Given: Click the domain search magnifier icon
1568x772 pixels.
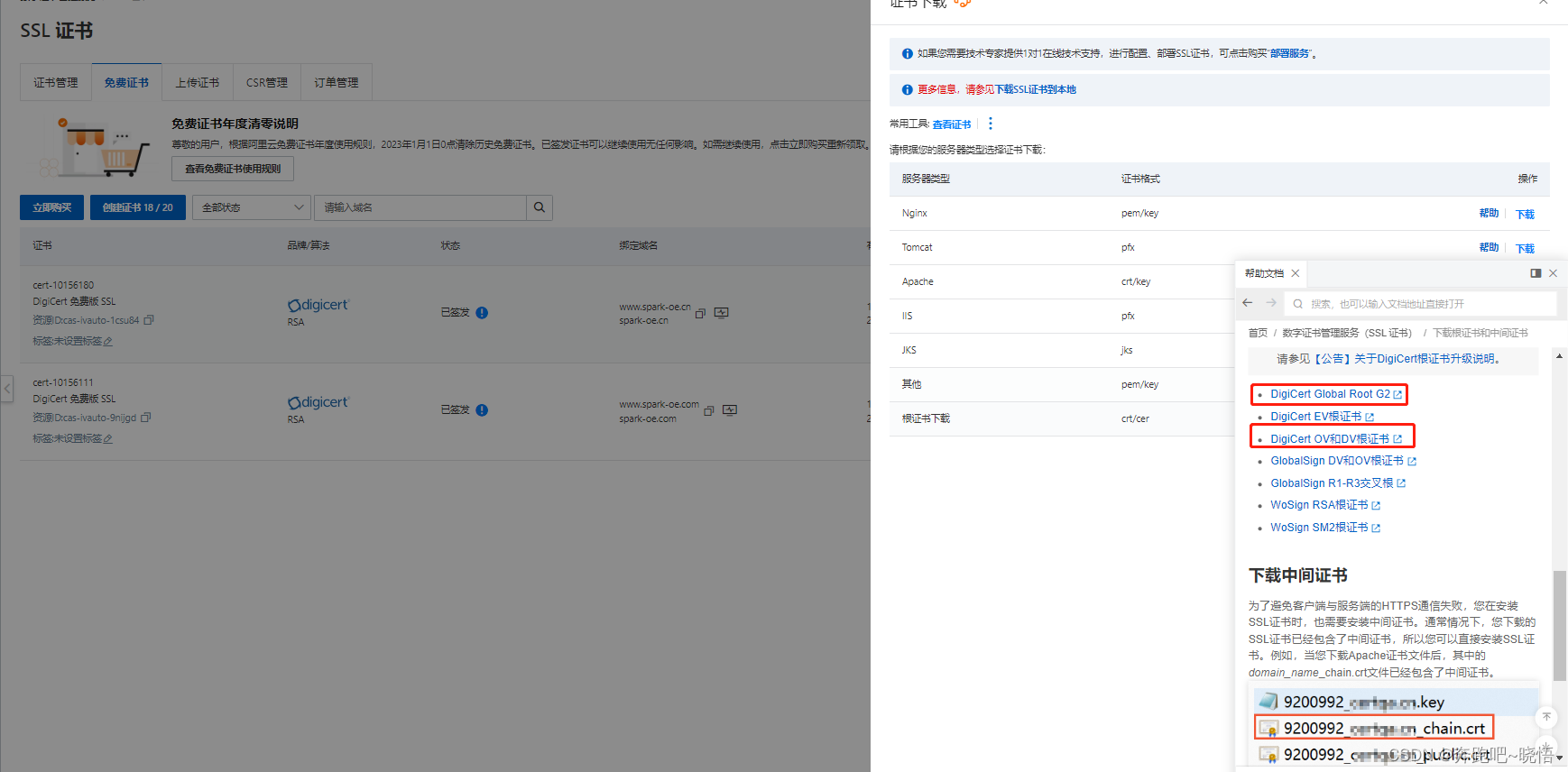Looking at the screenshot, I should click(x=540, y=207).
